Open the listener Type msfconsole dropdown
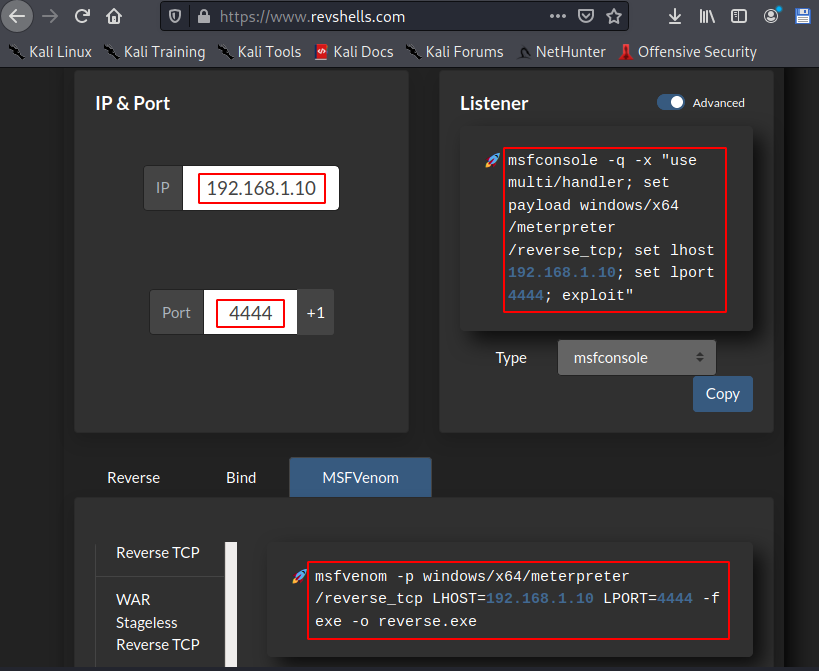The width and height of the screenshot is (819, 671). pos(637,358)
